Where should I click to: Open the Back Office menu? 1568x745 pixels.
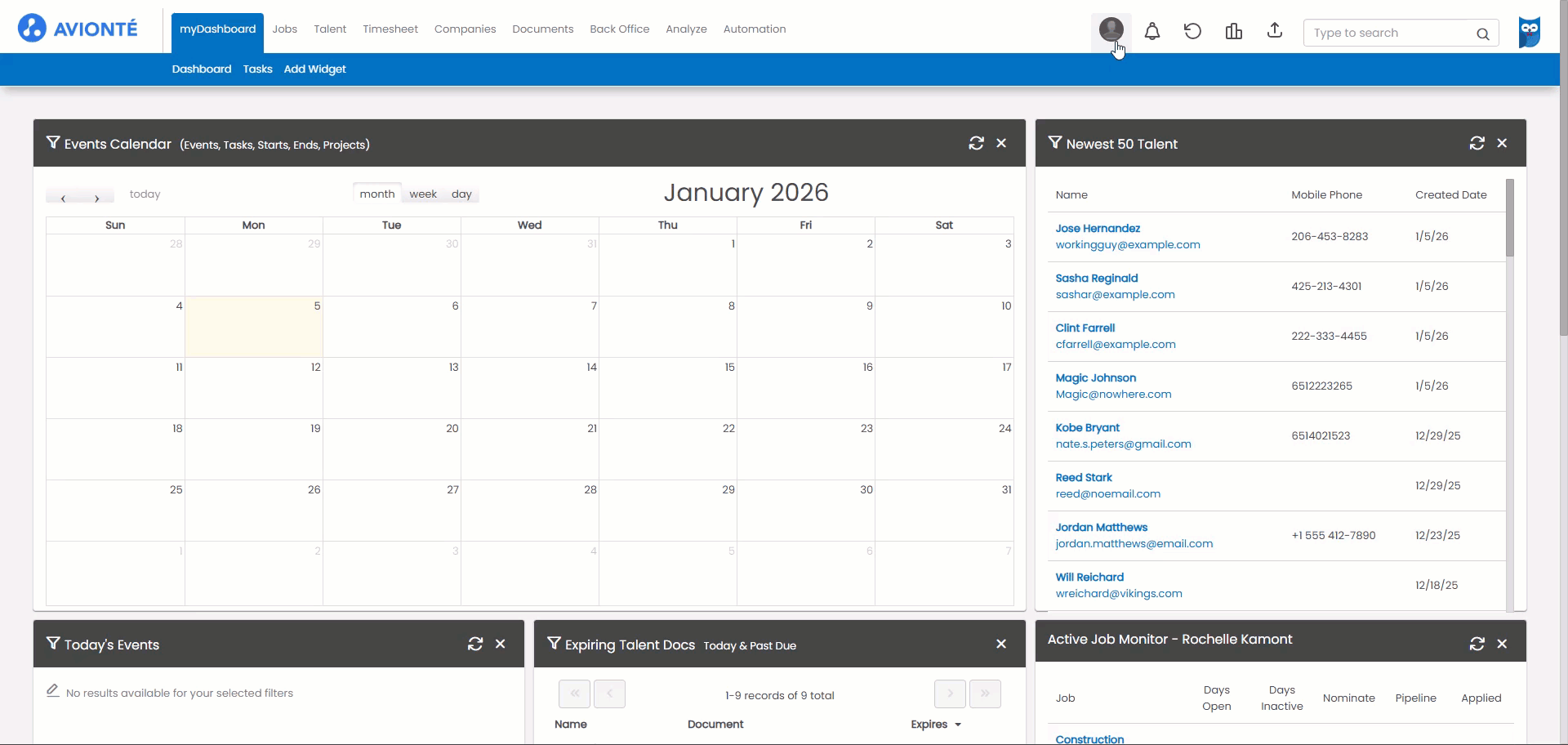coord(620,29)
